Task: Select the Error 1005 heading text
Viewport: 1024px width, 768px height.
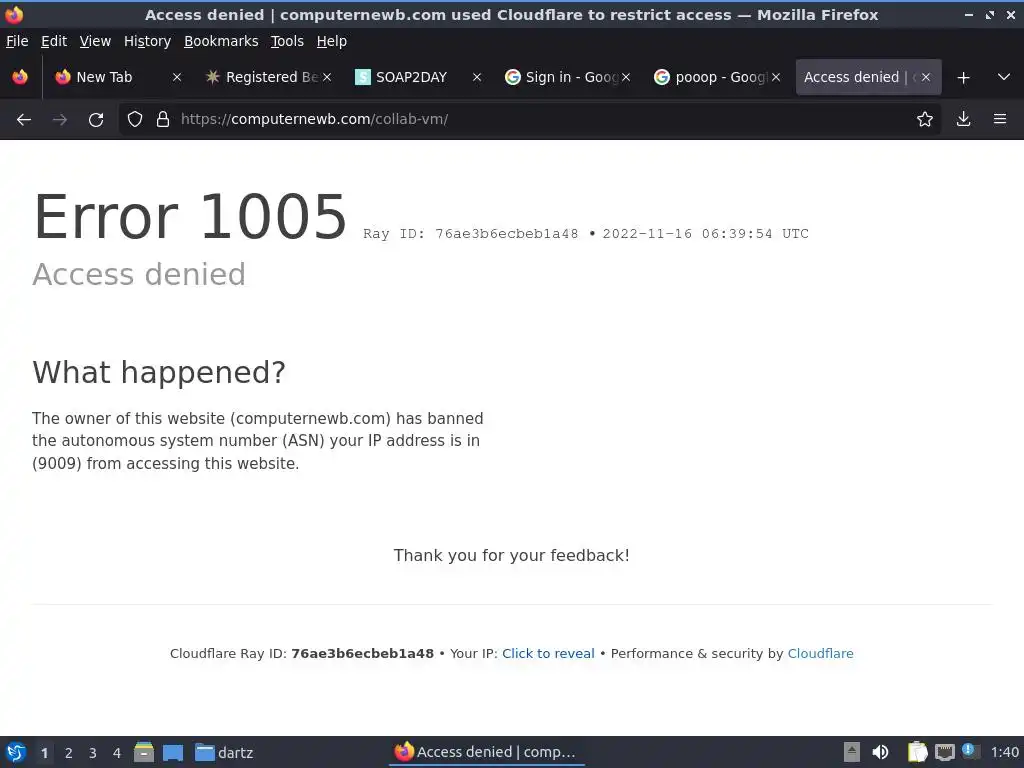Action: pyautogui.click(x=190, y=216)
